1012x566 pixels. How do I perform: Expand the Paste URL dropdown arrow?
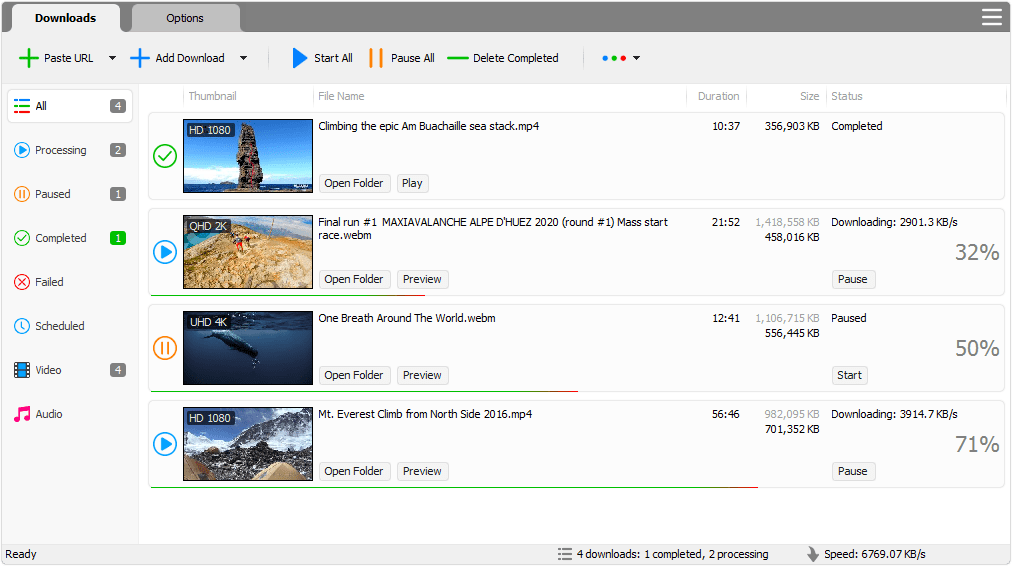click(112, 58)
